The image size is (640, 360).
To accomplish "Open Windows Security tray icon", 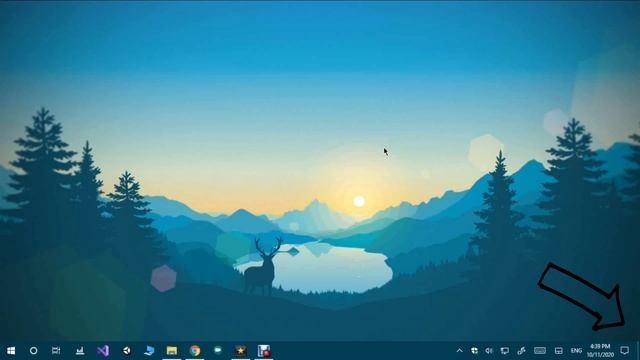I will tap(474, 351).
